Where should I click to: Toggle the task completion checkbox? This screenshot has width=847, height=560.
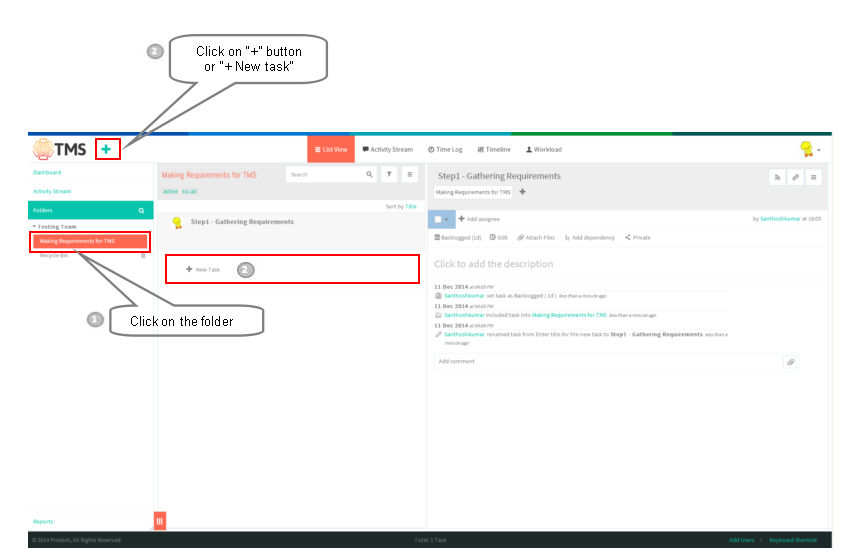[438, 219]
